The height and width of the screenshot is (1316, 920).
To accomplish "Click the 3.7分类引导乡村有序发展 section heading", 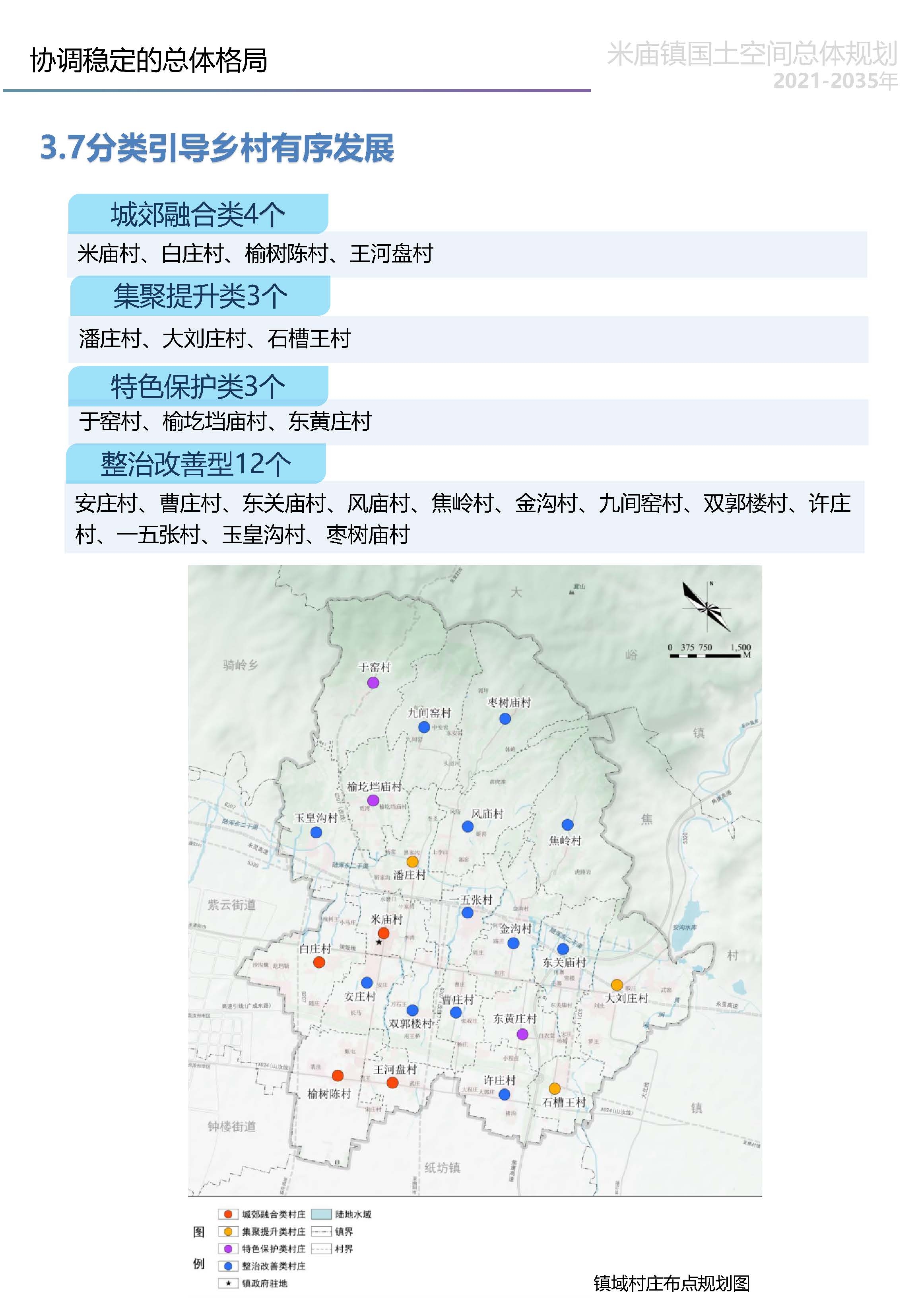I will point(217,148).
